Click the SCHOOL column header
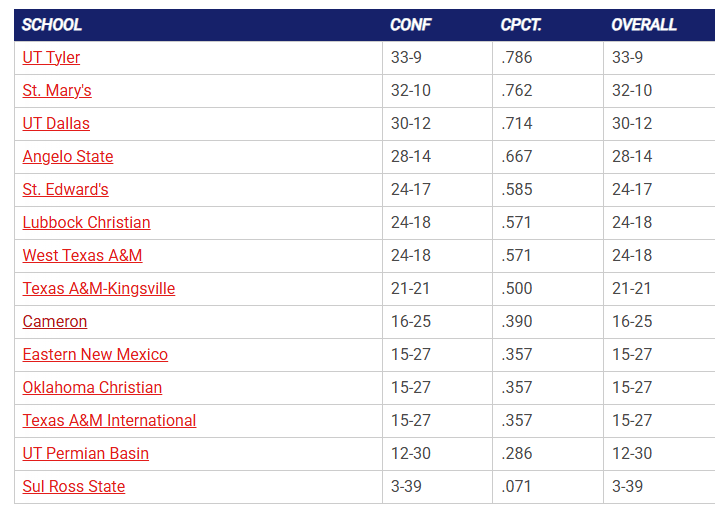 click(x=52, y=25)
